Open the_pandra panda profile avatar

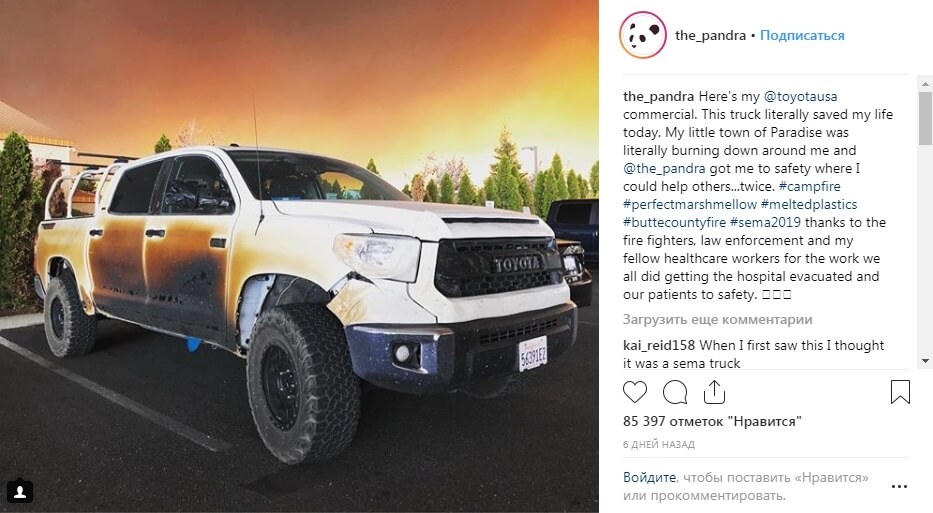(643, 35)
